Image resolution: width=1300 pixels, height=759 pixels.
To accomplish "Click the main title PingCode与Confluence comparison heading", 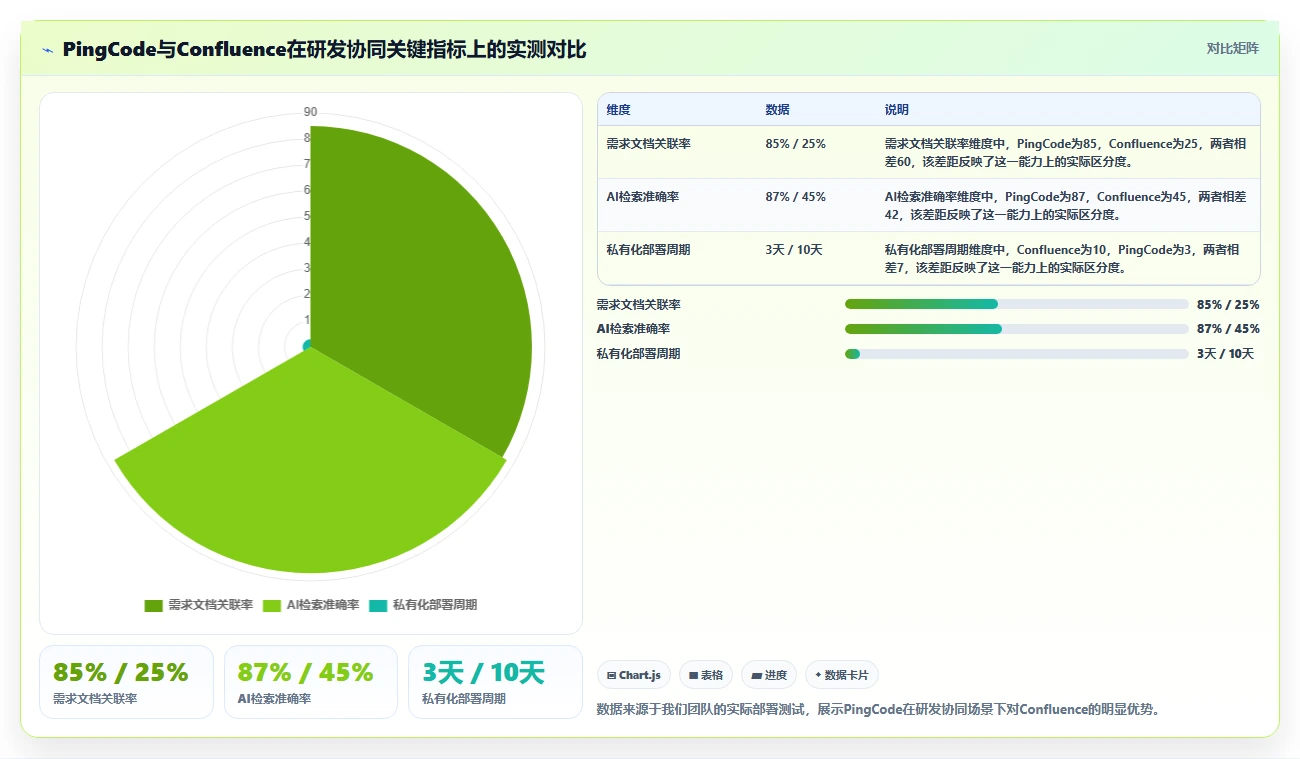I will pyautogui.click(x=324, y=49).
